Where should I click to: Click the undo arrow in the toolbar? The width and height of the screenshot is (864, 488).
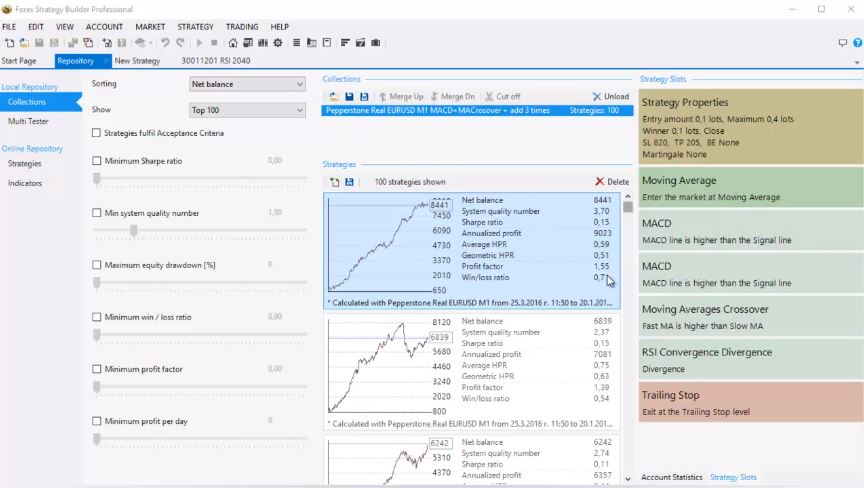pos(165,43)
